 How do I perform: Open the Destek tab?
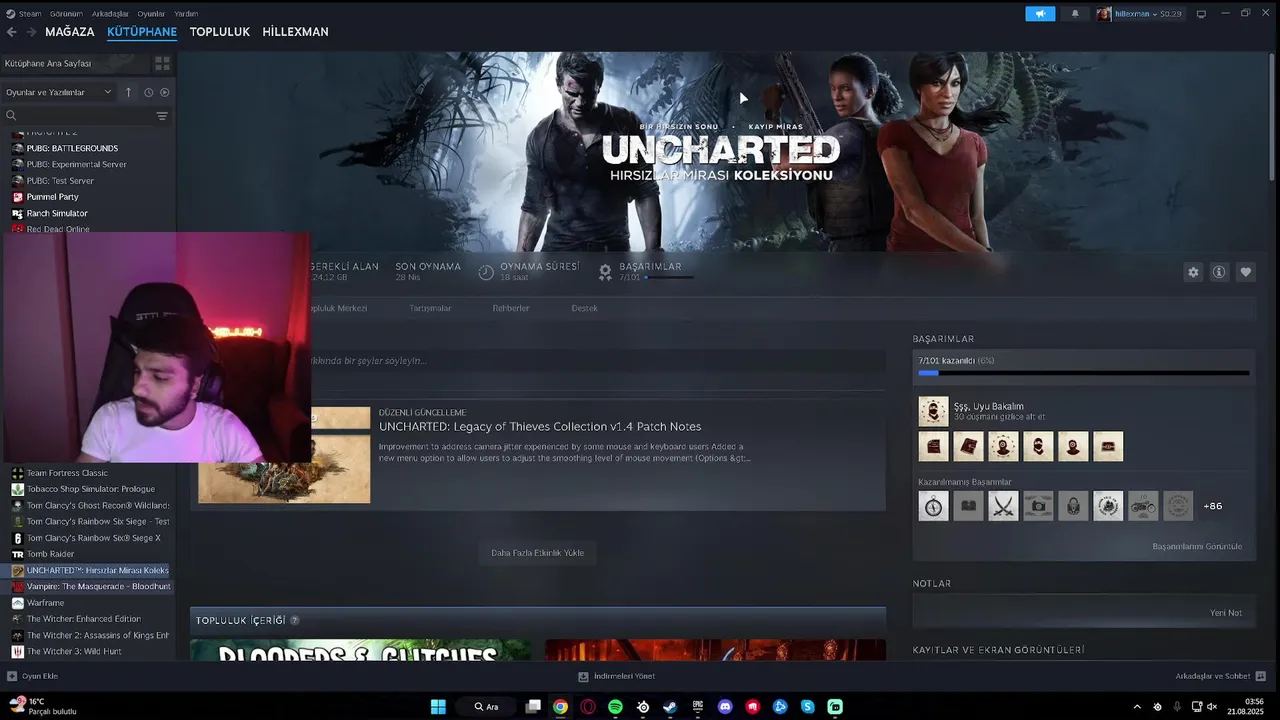(584, 308)
